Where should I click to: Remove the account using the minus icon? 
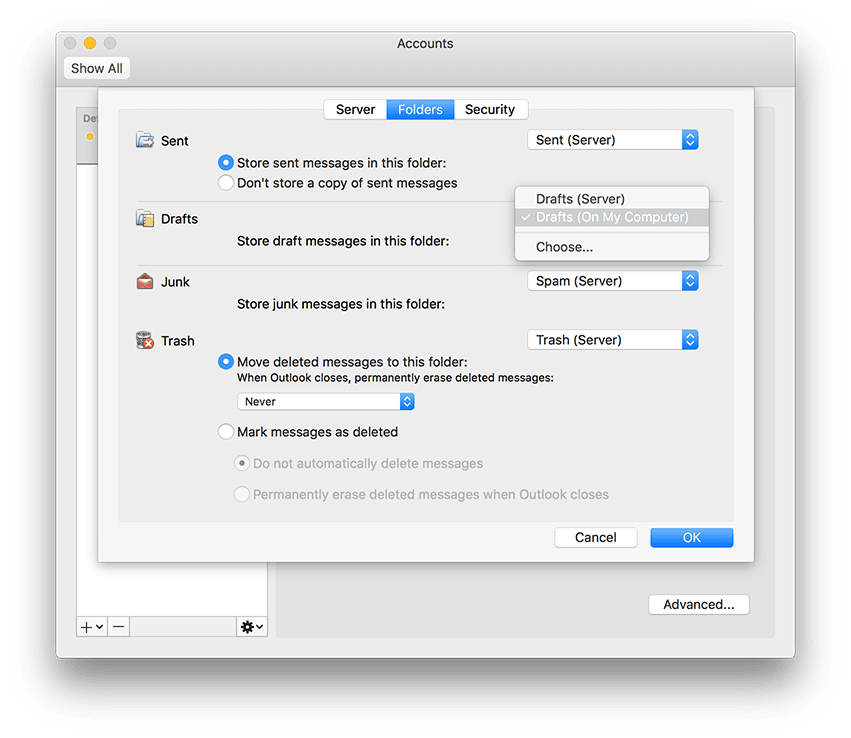coord(118,626)
